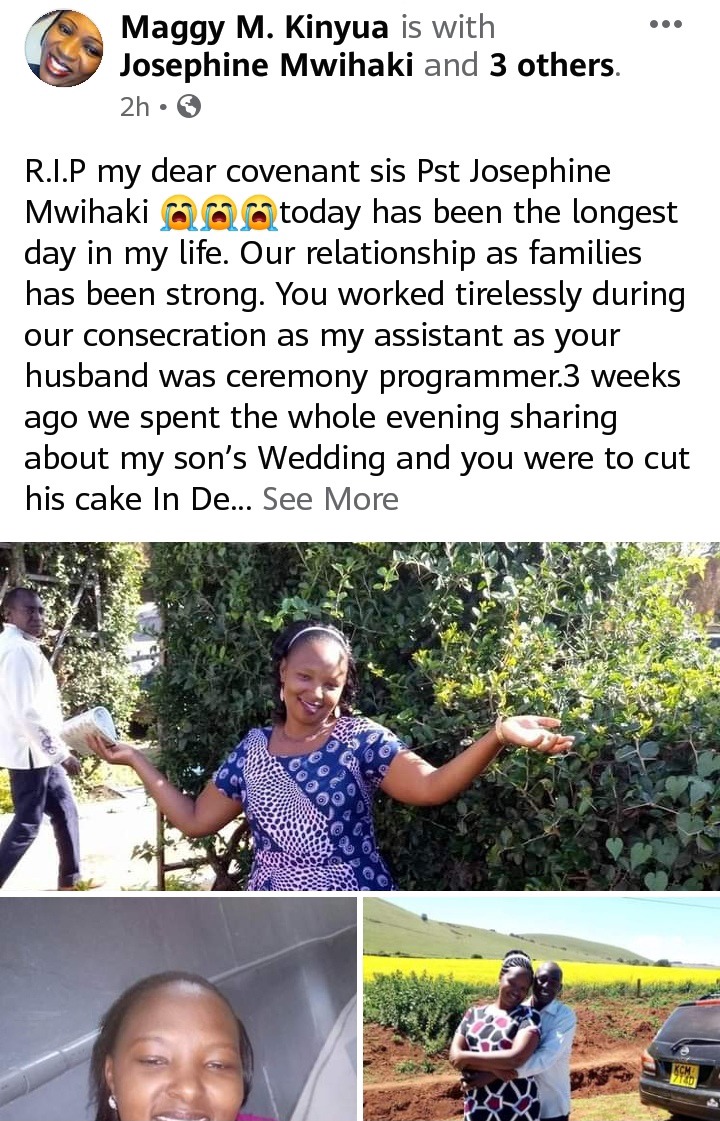Open Maggy M. Kinyua's profile picture
Screen dimensions: 720x1121
(x=64, y=49)
